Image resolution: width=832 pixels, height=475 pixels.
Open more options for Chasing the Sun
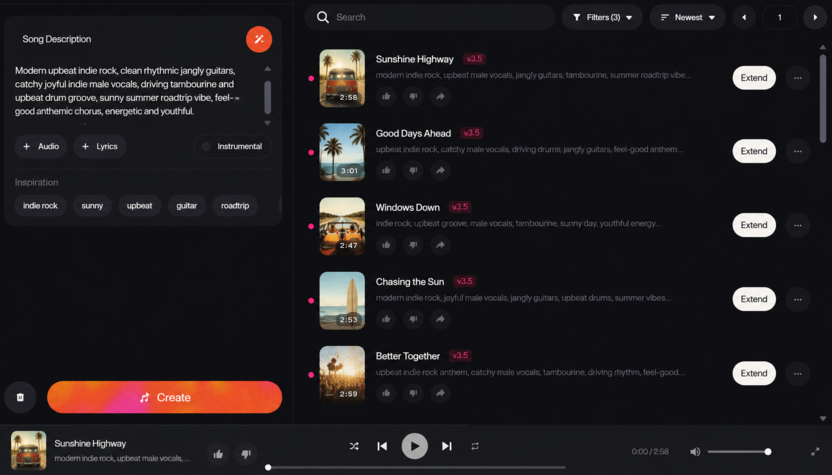click(x=798, y=299)
